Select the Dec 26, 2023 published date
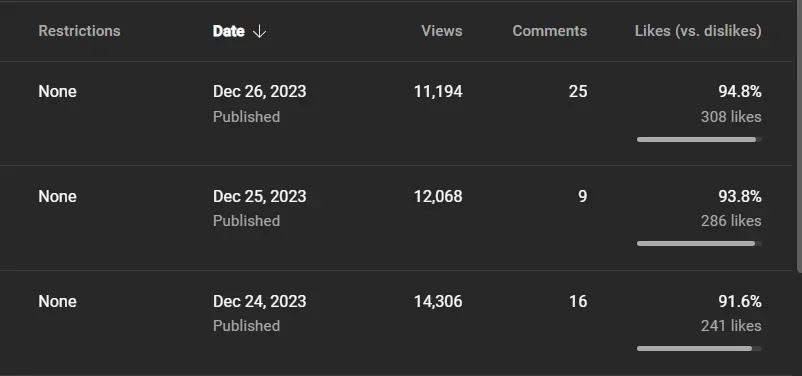This screenshot has height=376, width=802. (x=259, y=92)
